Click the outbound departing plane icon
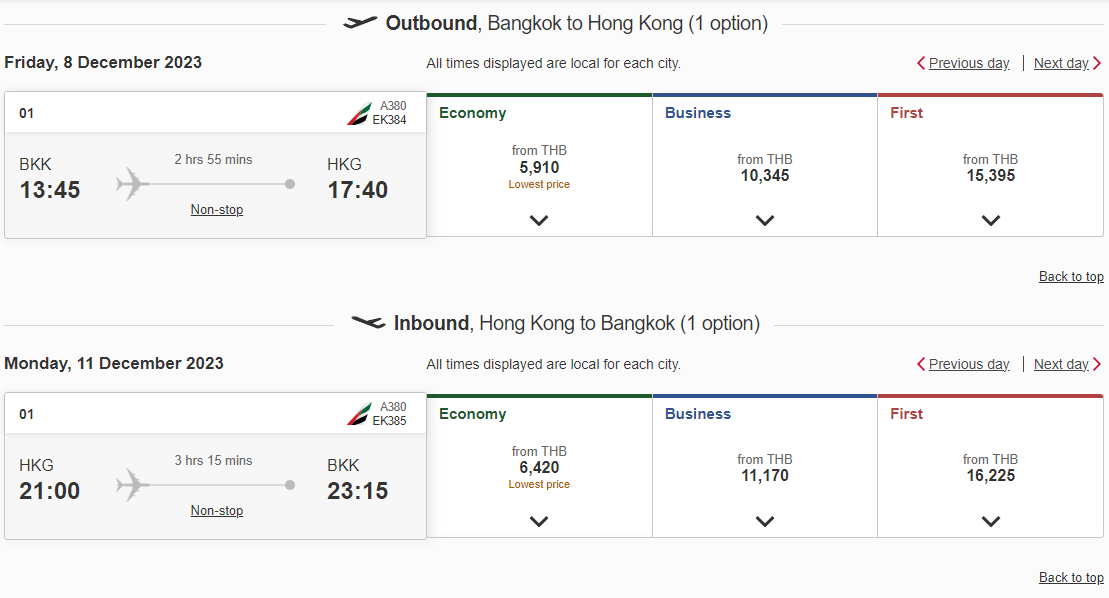Screen dimensions: 1109x598 click(360, 23)
